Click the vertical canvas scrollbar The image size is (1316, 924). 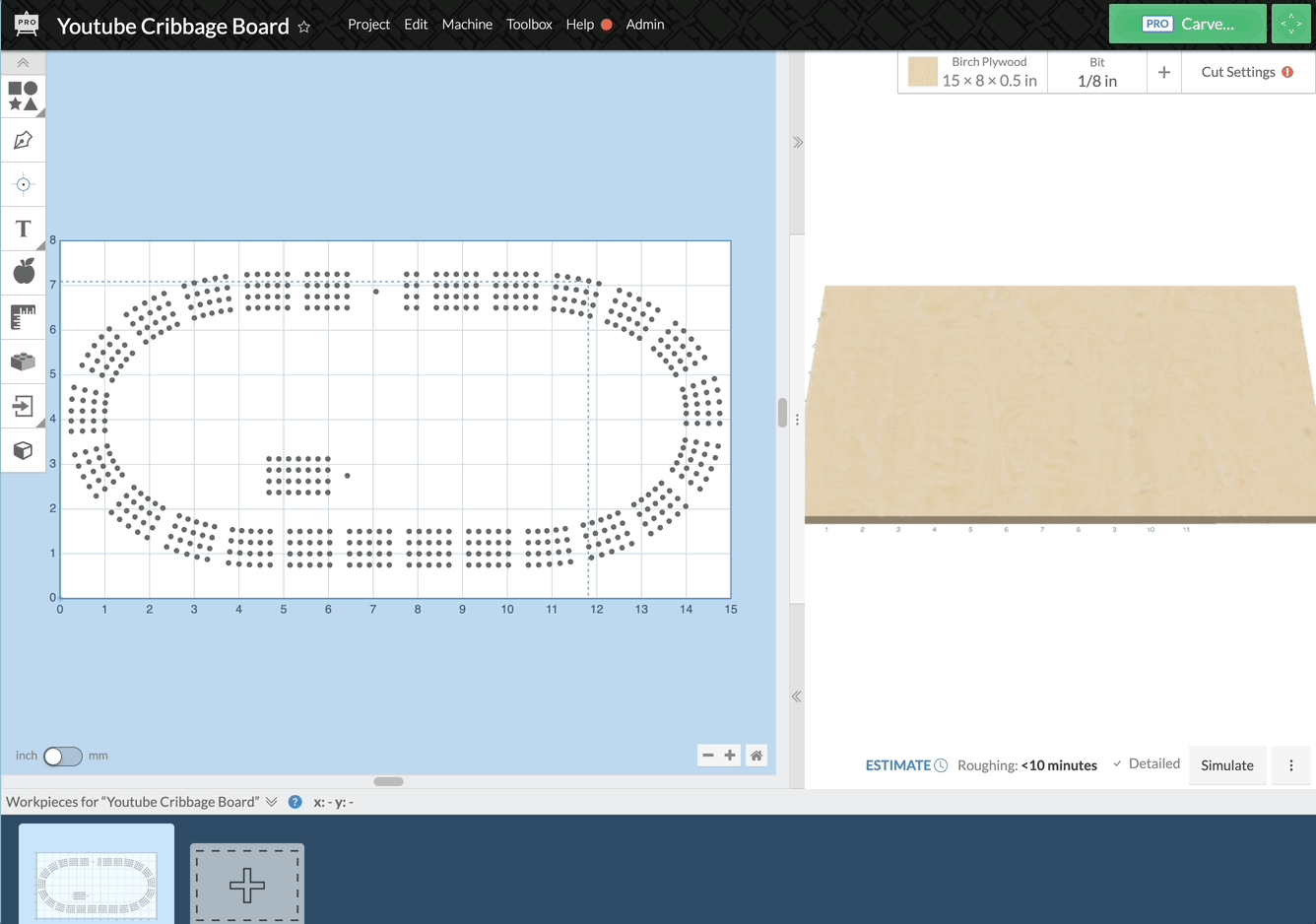coord(782,413)
